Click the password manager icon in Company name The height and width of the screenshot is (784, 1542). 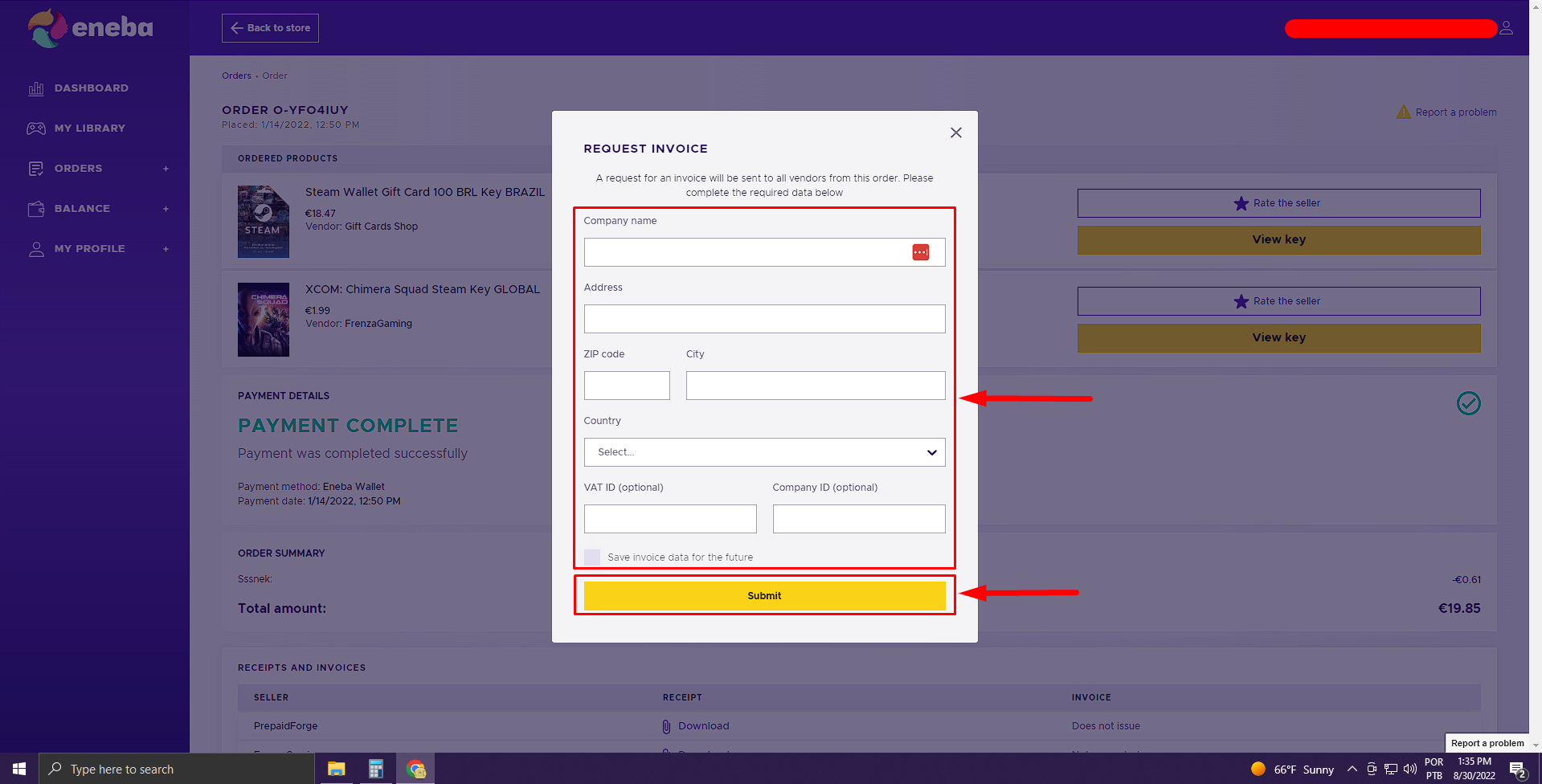click(921, 252)
